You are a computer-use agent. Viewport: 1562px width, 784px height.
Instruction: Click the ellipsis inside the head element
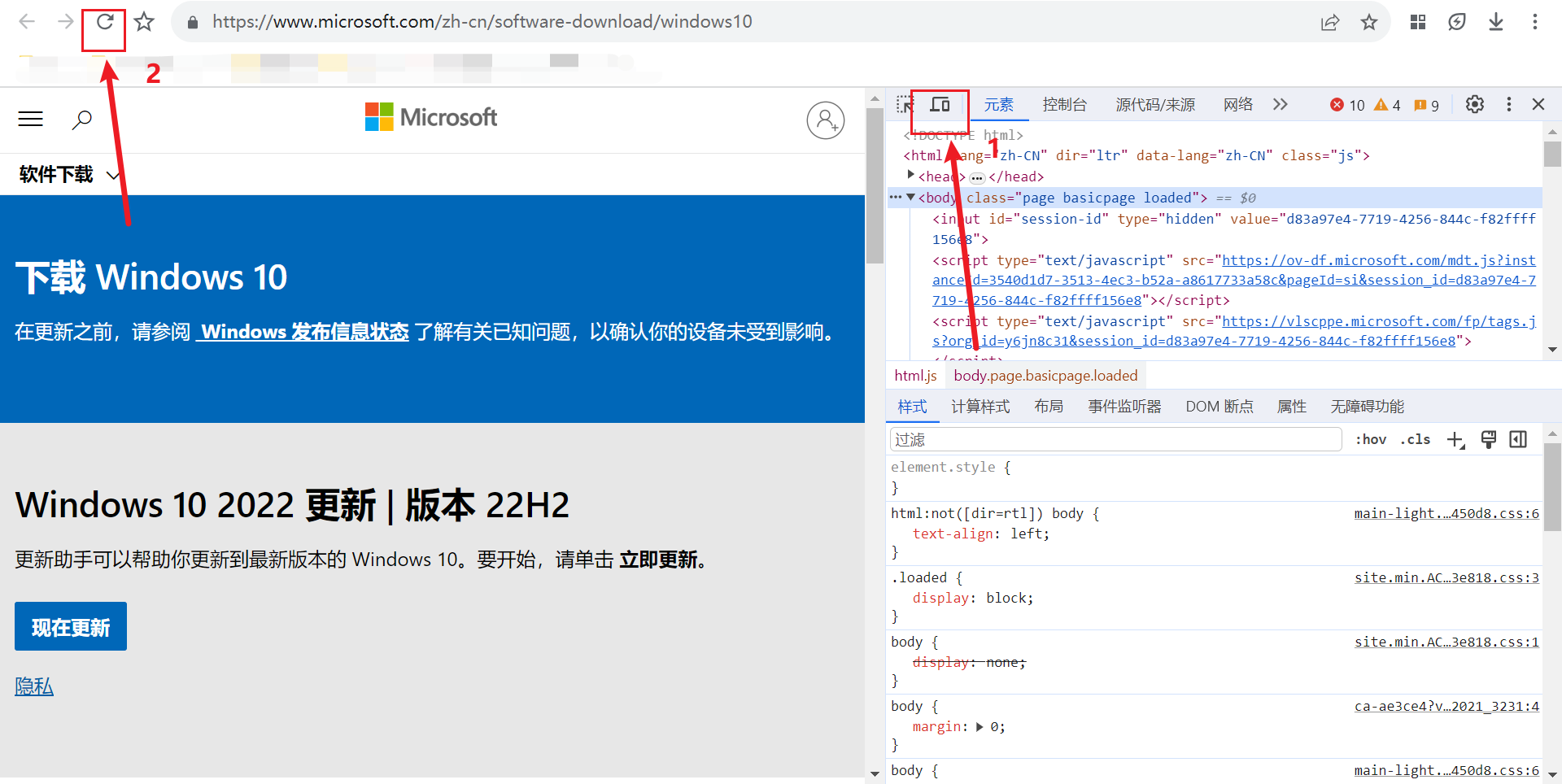[x=977, y=178]
